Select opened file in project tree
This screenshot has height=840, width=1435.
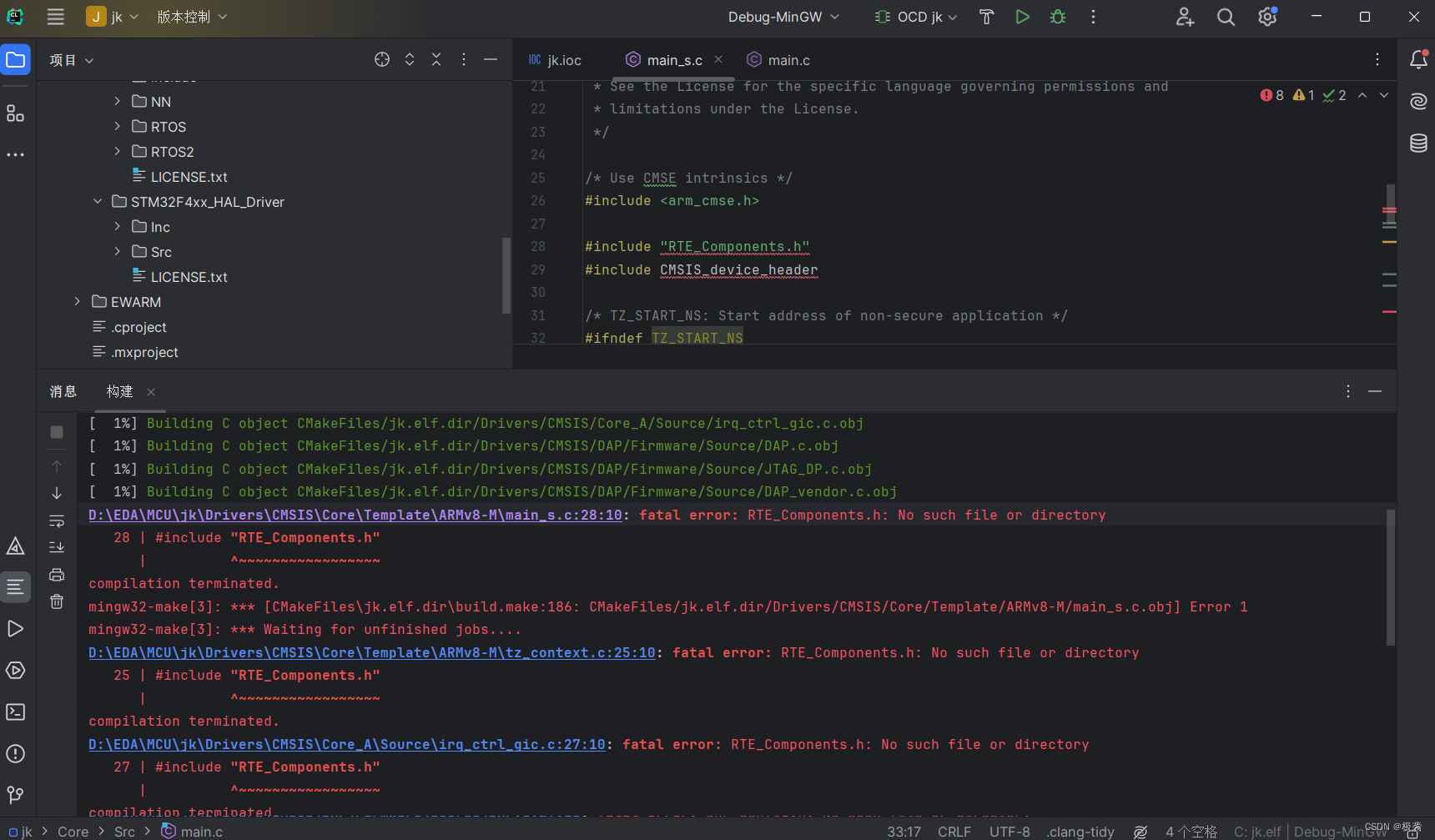tap(382, 59)
